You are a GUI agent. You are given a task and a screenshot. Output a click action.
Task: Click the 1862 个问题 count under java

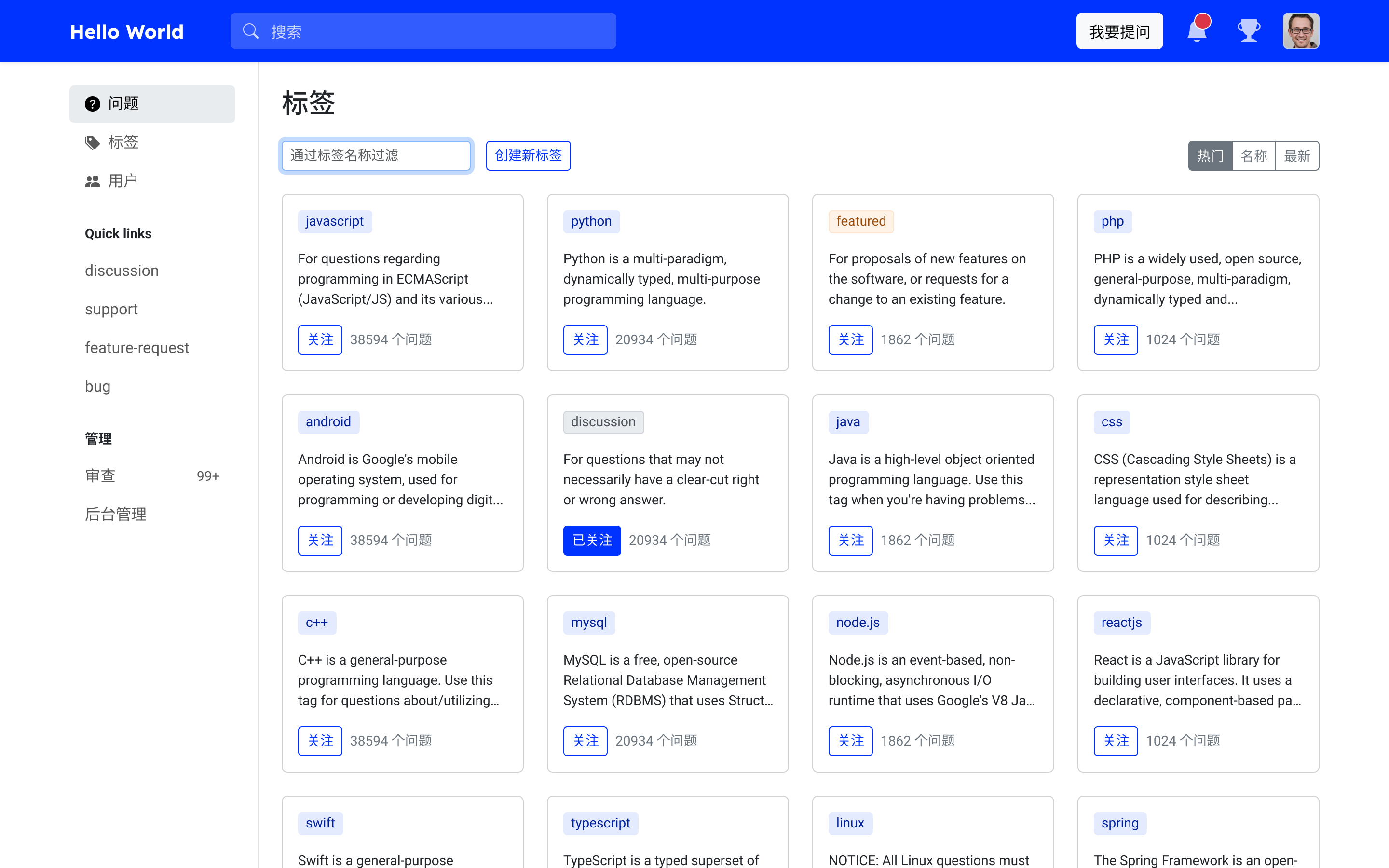917,540
